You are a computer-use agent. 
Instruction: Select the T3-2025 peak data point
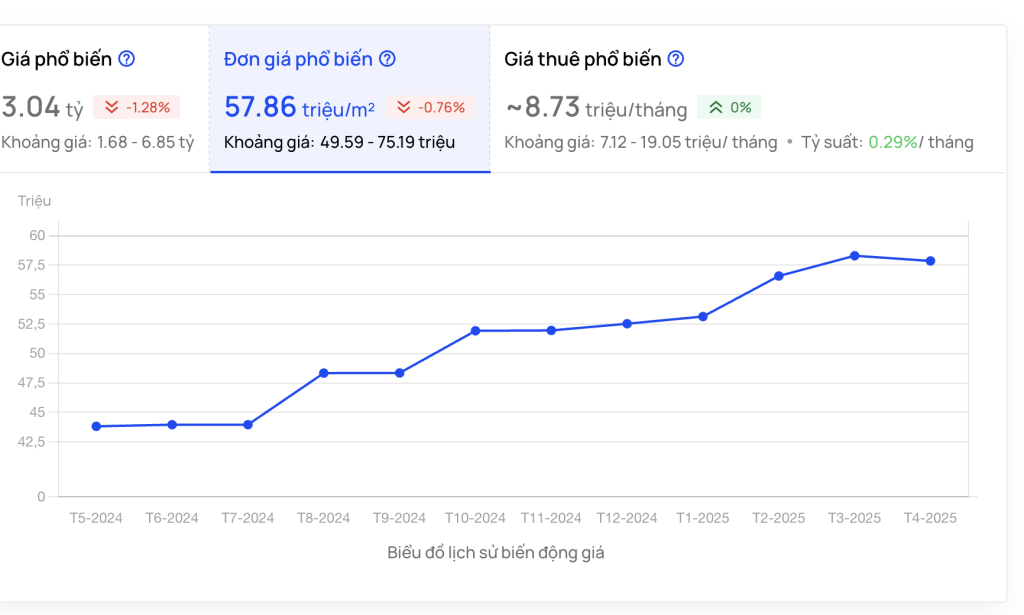click(854, 256)
